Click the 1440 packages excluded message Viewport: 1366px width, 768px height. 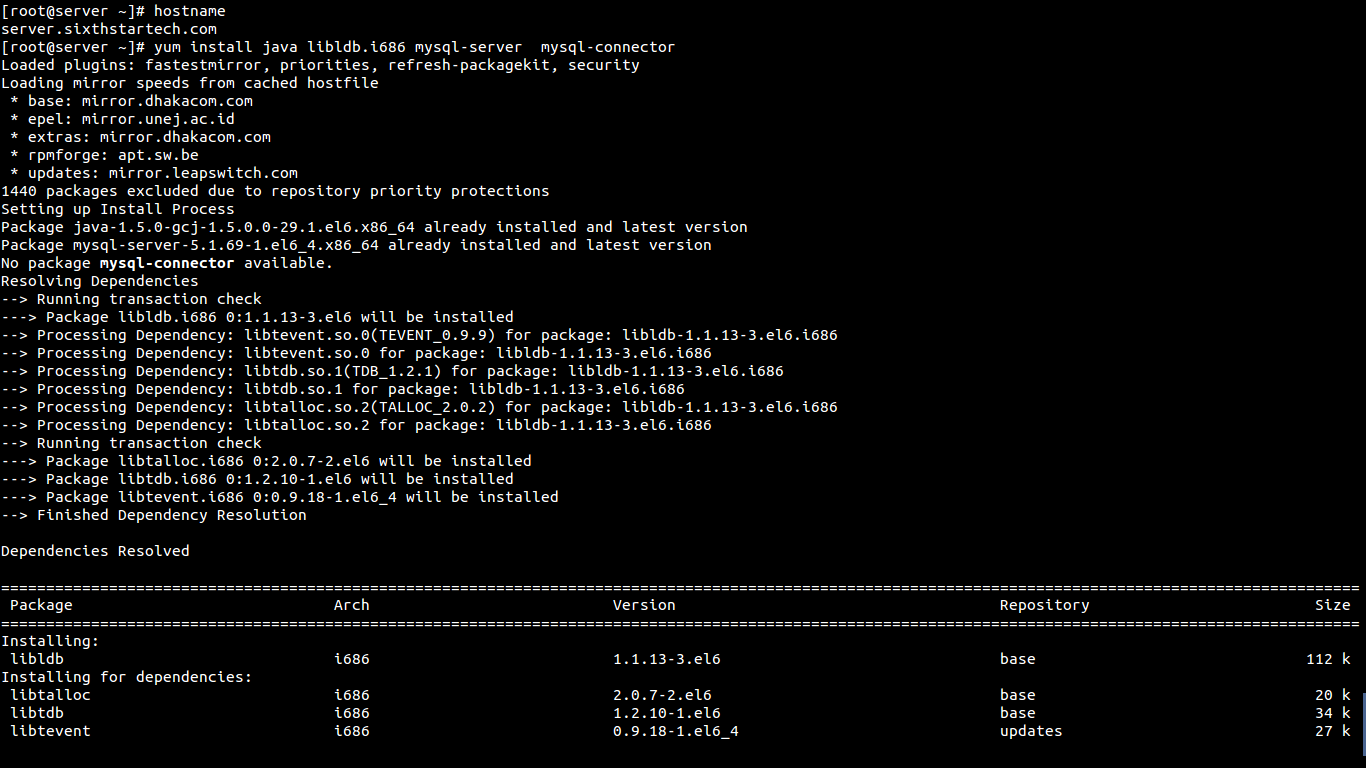[x=275, y=191]
